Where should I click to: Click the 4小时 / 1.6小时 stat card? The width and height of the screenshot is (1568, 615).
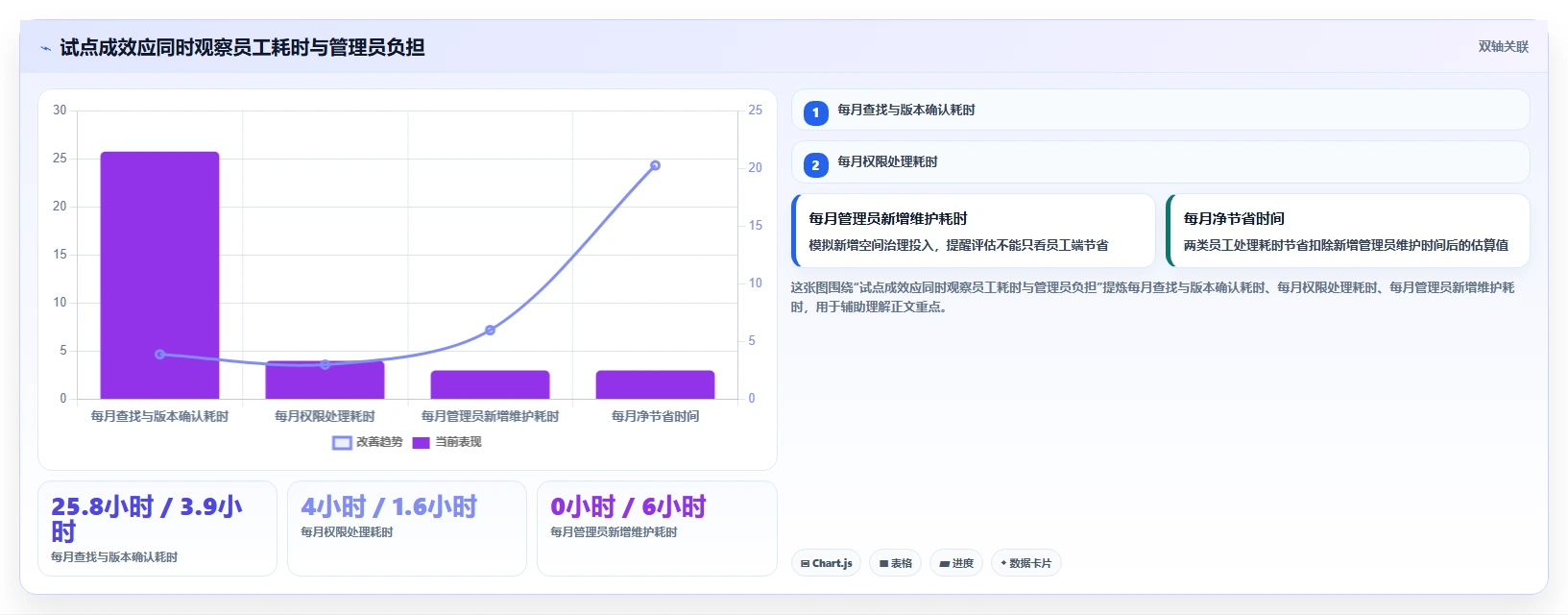pyautogui.click(x=407, y=529)
